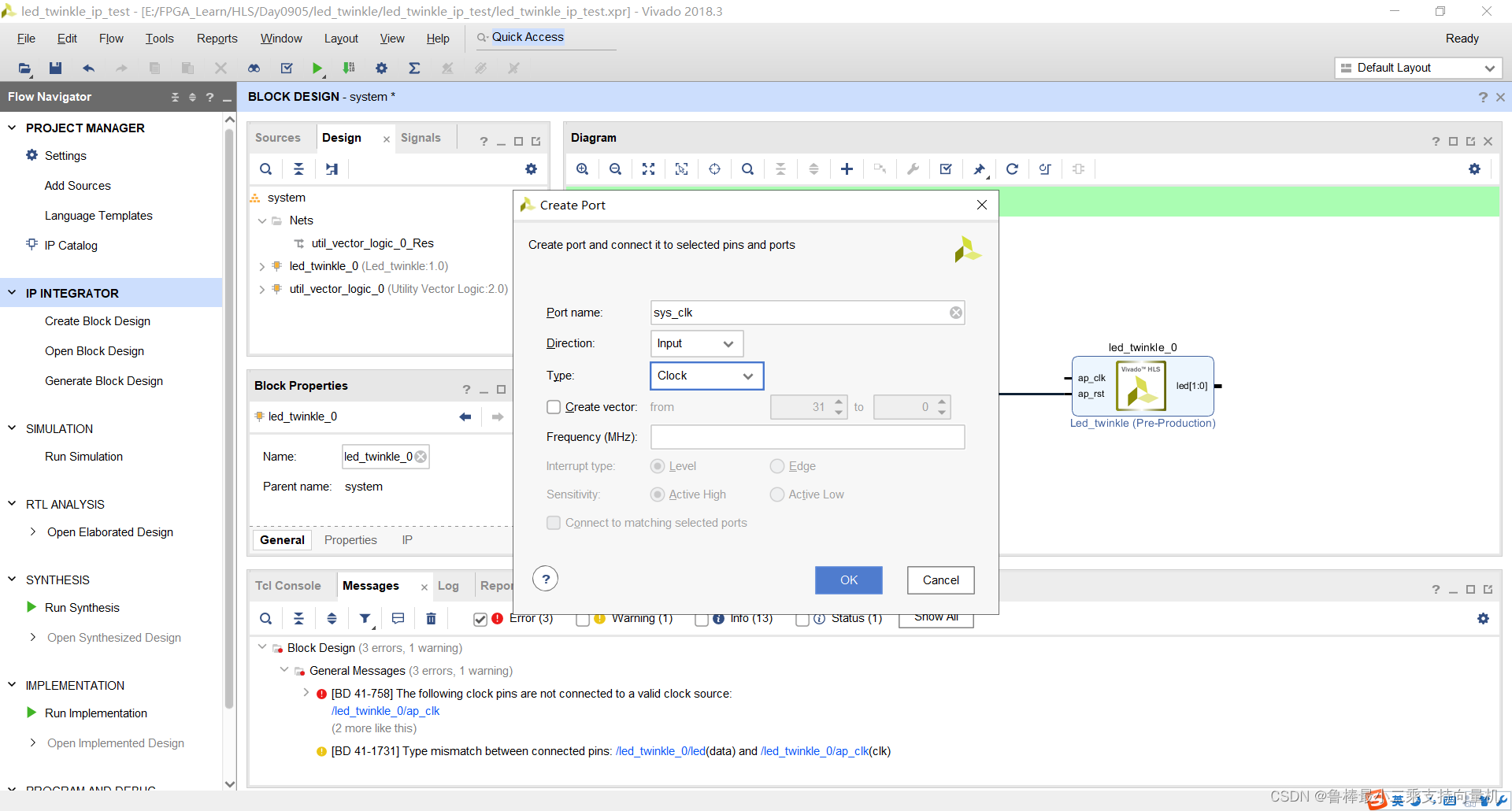Collapse the Nets tree node
Image resolution: width=1512 pixels, height=811 pixels.
pyautogui.click(x=262, y=220)
